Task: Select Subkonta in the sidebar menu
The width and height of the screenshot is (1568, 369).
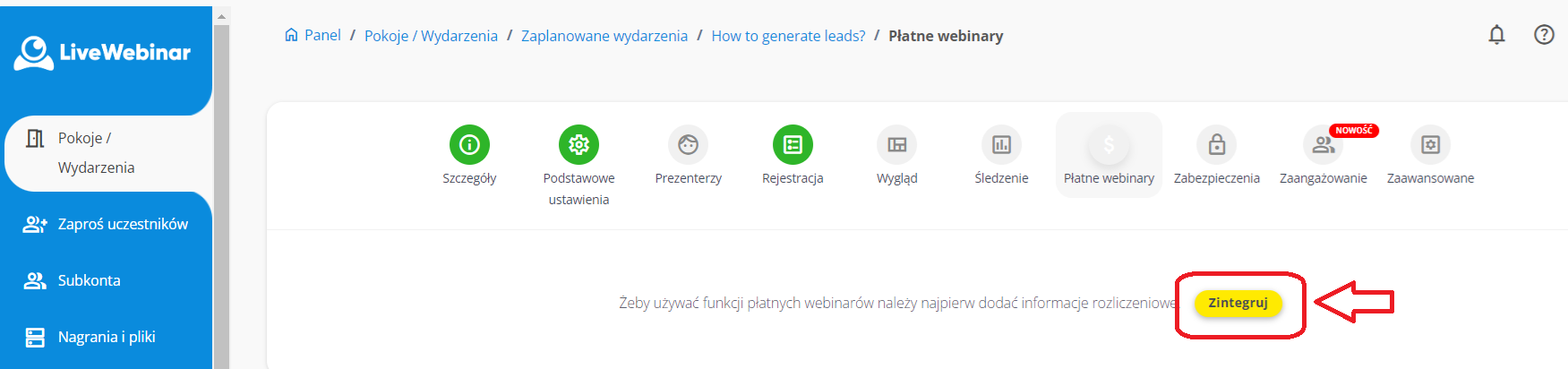Action: pyautogui.click(x=89, y=280)
